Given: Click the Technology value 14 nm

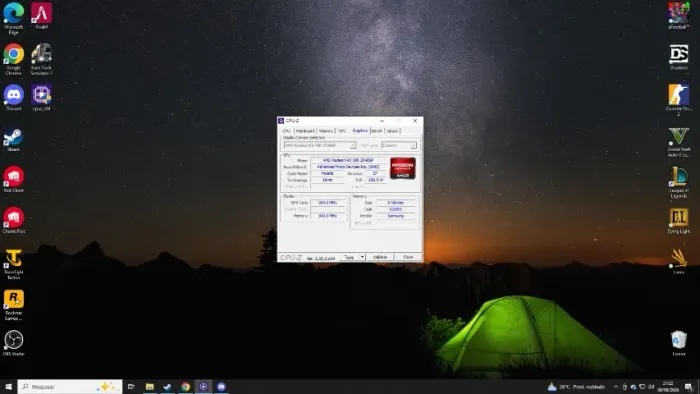Looking at the screenshot, I should click(x=327, y=180).
